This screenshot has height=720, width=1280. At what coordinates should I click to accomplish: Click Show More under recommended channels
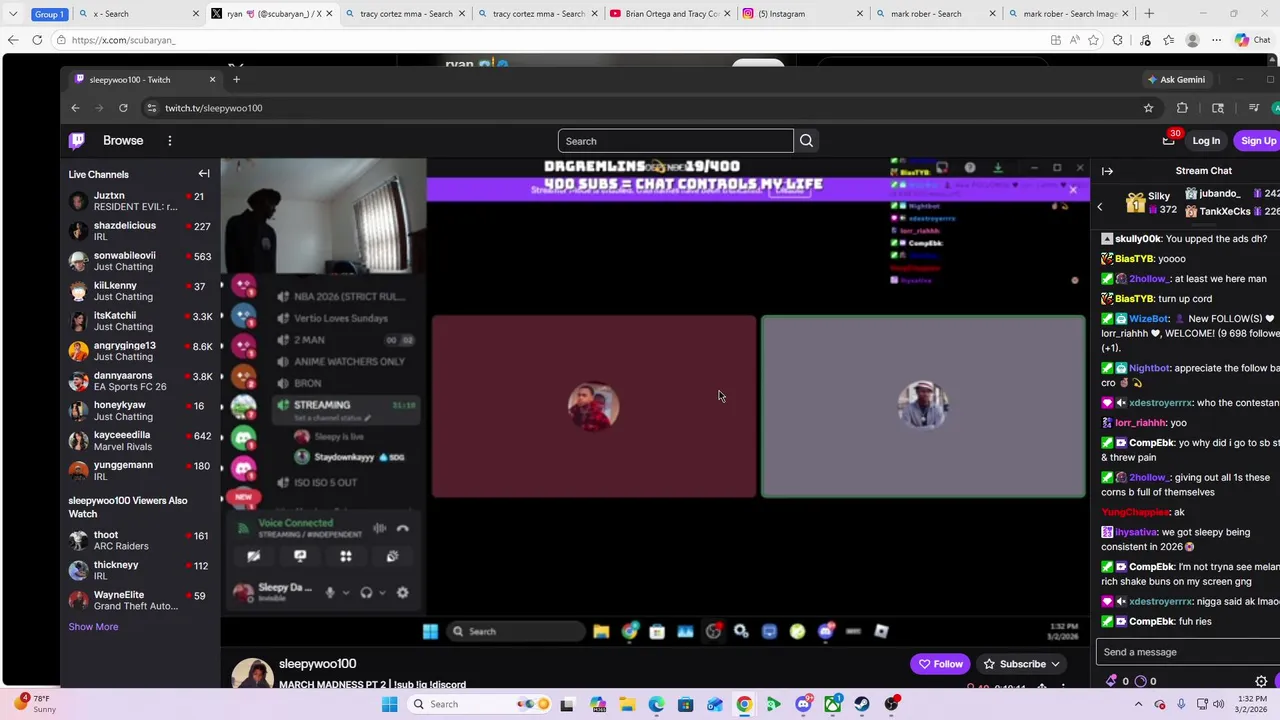tap(93, 627)
